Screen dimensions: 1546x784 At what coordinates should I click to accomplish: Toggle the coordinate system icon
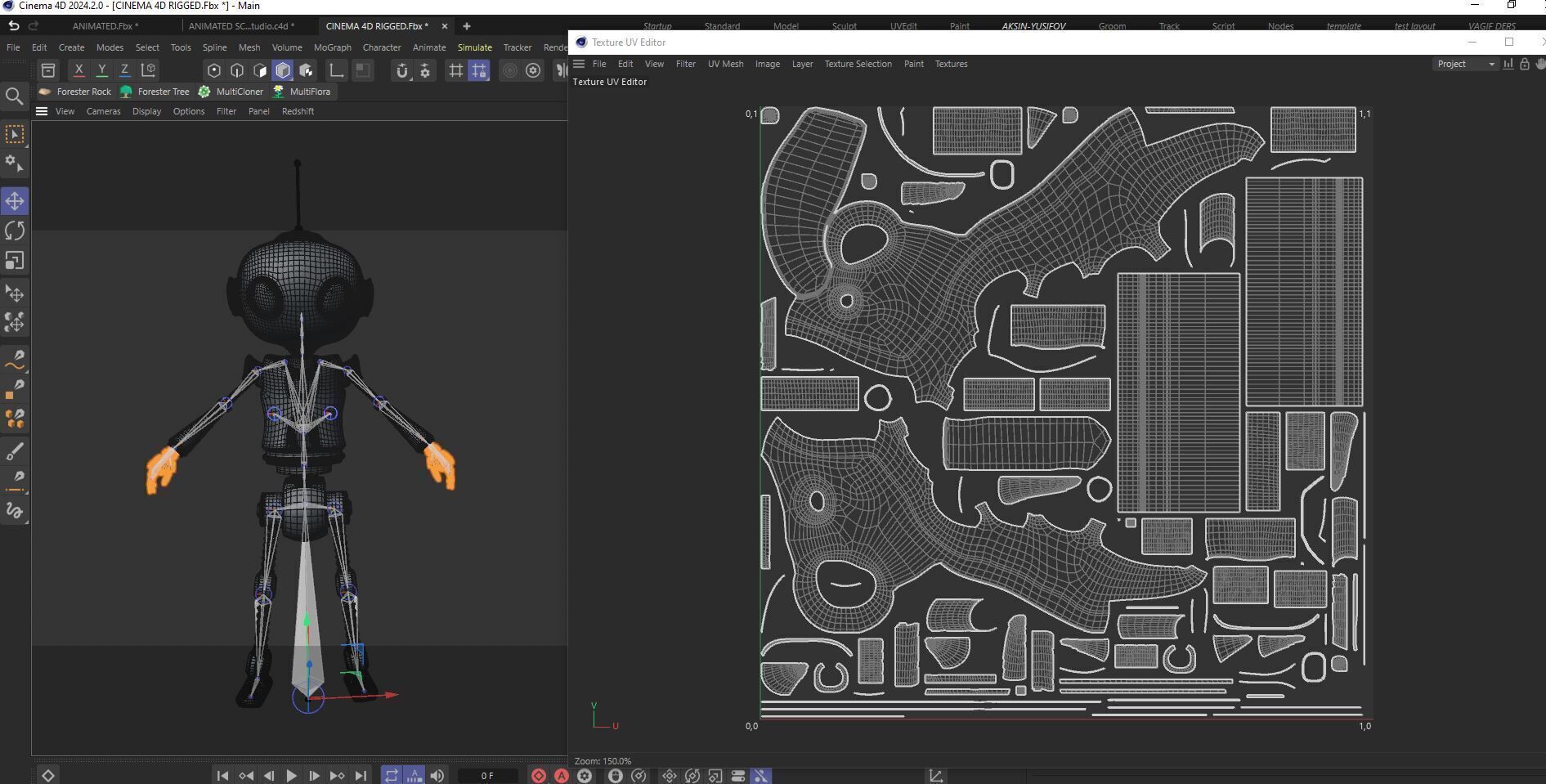click(x=148, y=70)
